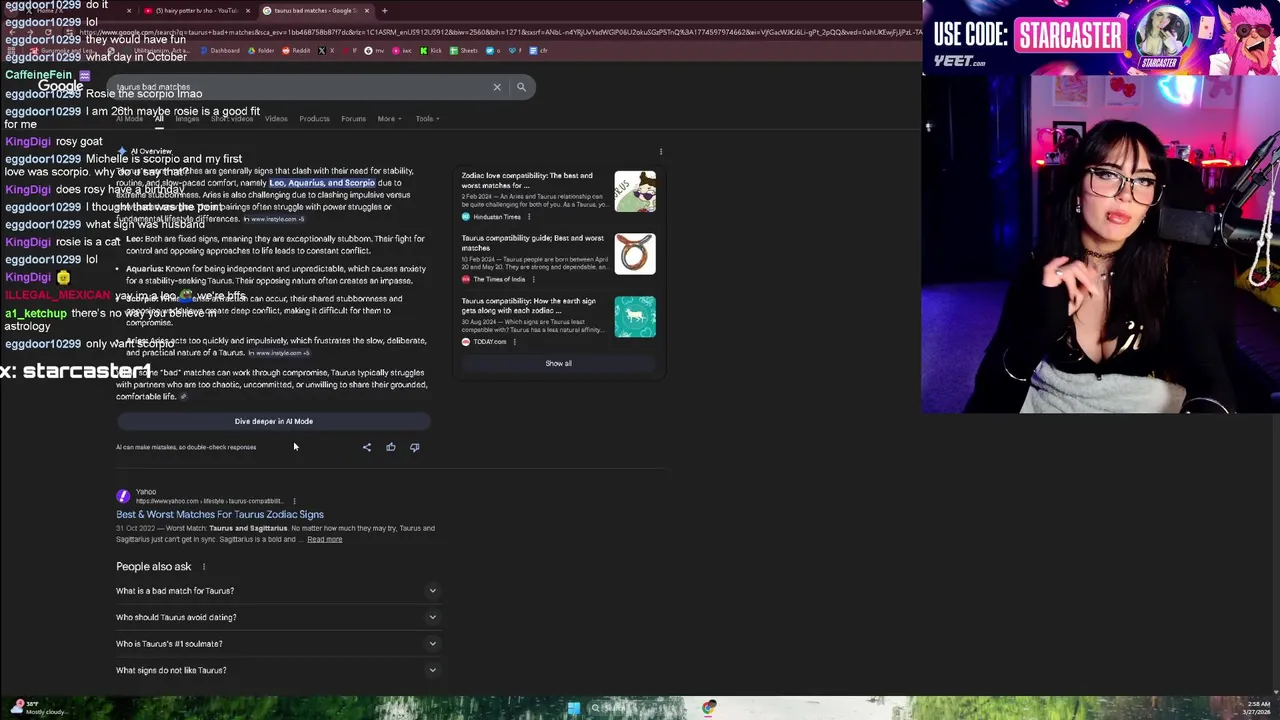This screenshot has width=1280, height=720.
Task: Click Read more on Yahoo snippet
Action: (x=325, y=540)
